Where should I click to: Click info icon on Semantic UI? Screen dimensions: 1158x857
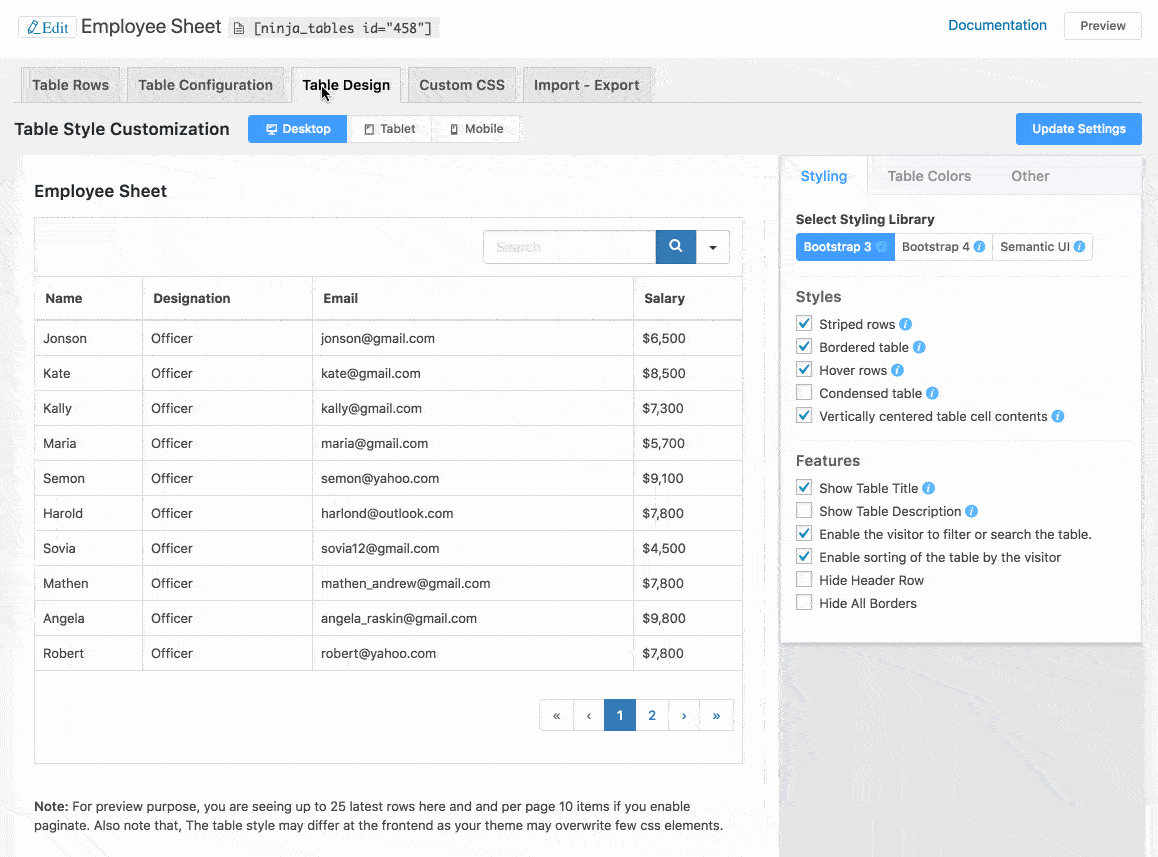1079,247
